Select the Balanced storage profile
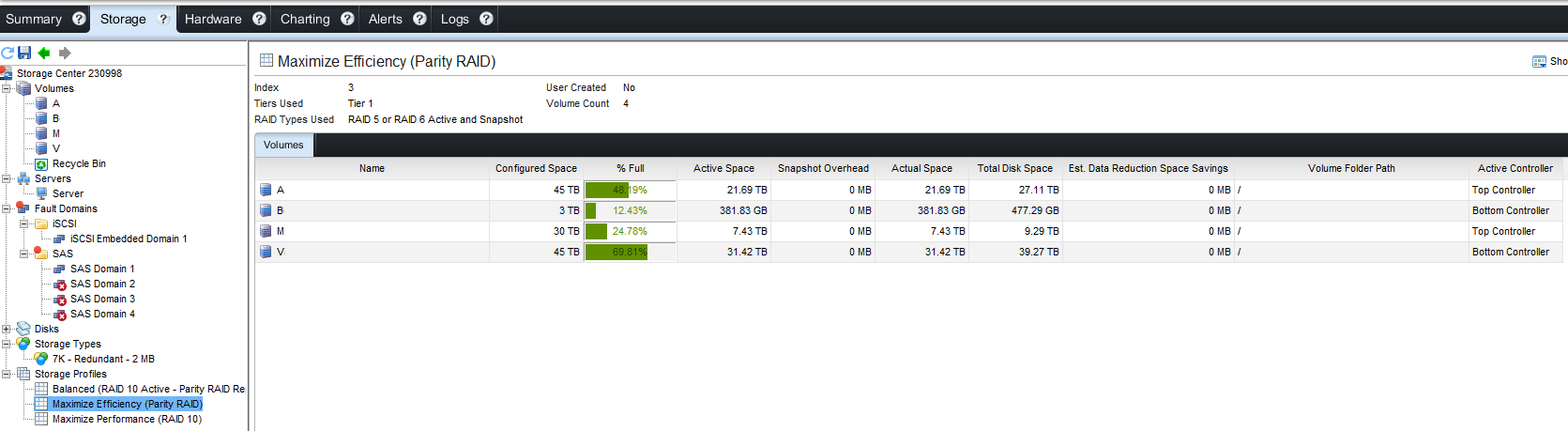Screen dimensions: 1568x431 pyautogui.click(x=148, y=389)
